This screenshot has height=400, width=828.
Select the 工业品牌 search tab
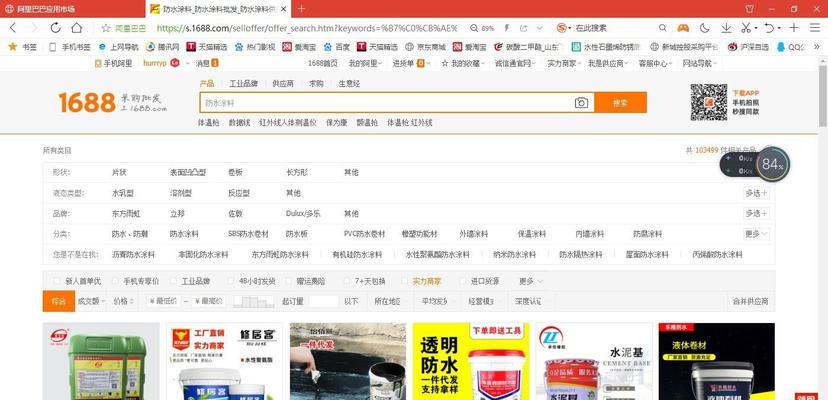(x=243, y=83)
